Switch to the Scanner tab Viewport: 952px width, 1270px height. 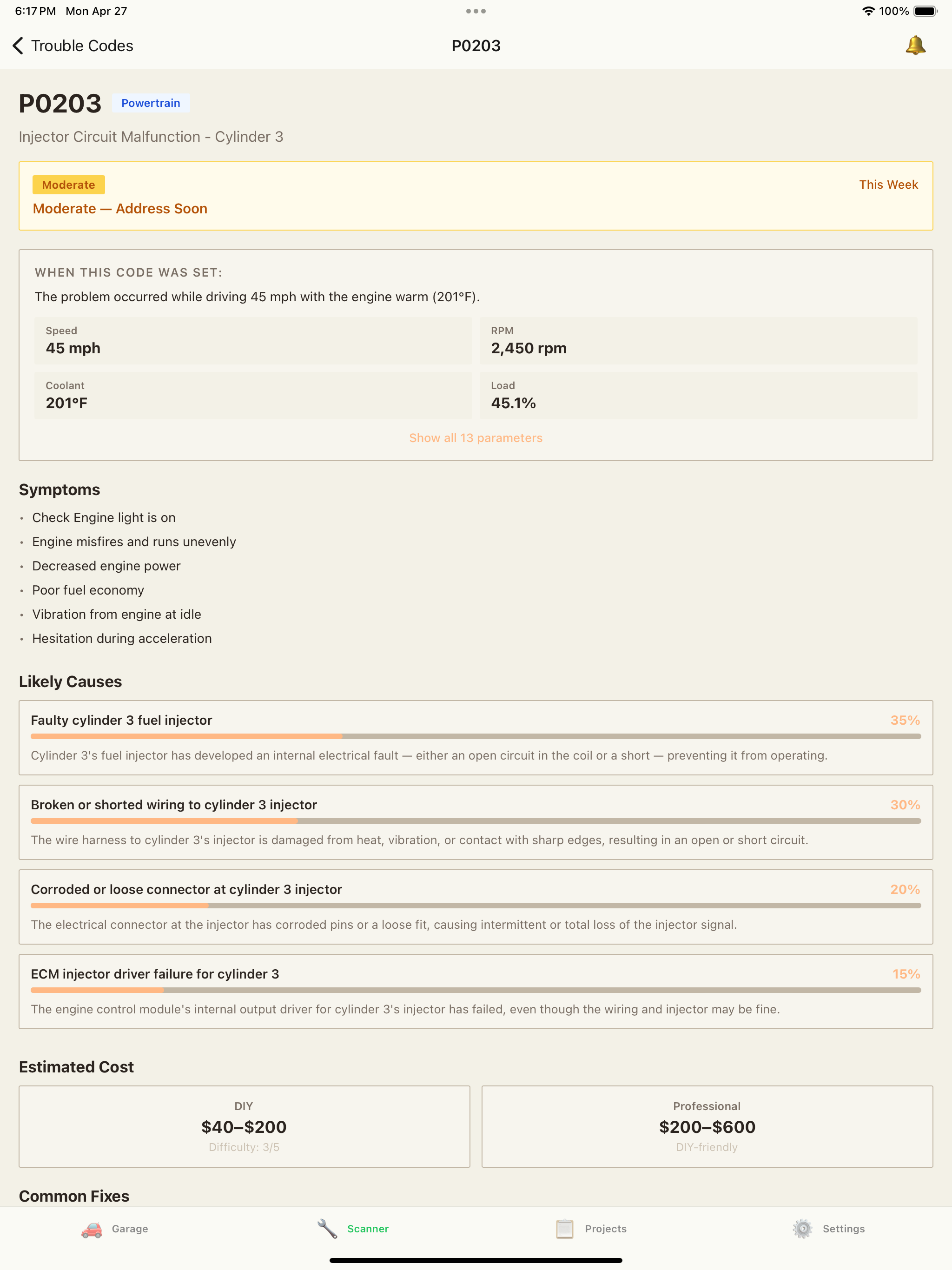pos(352,1229)
